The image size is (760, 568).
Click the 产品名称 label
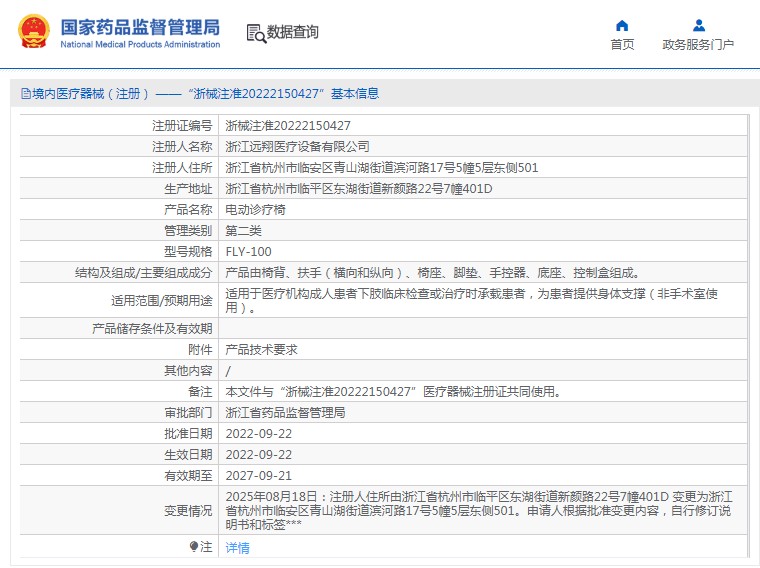point(188,210)
